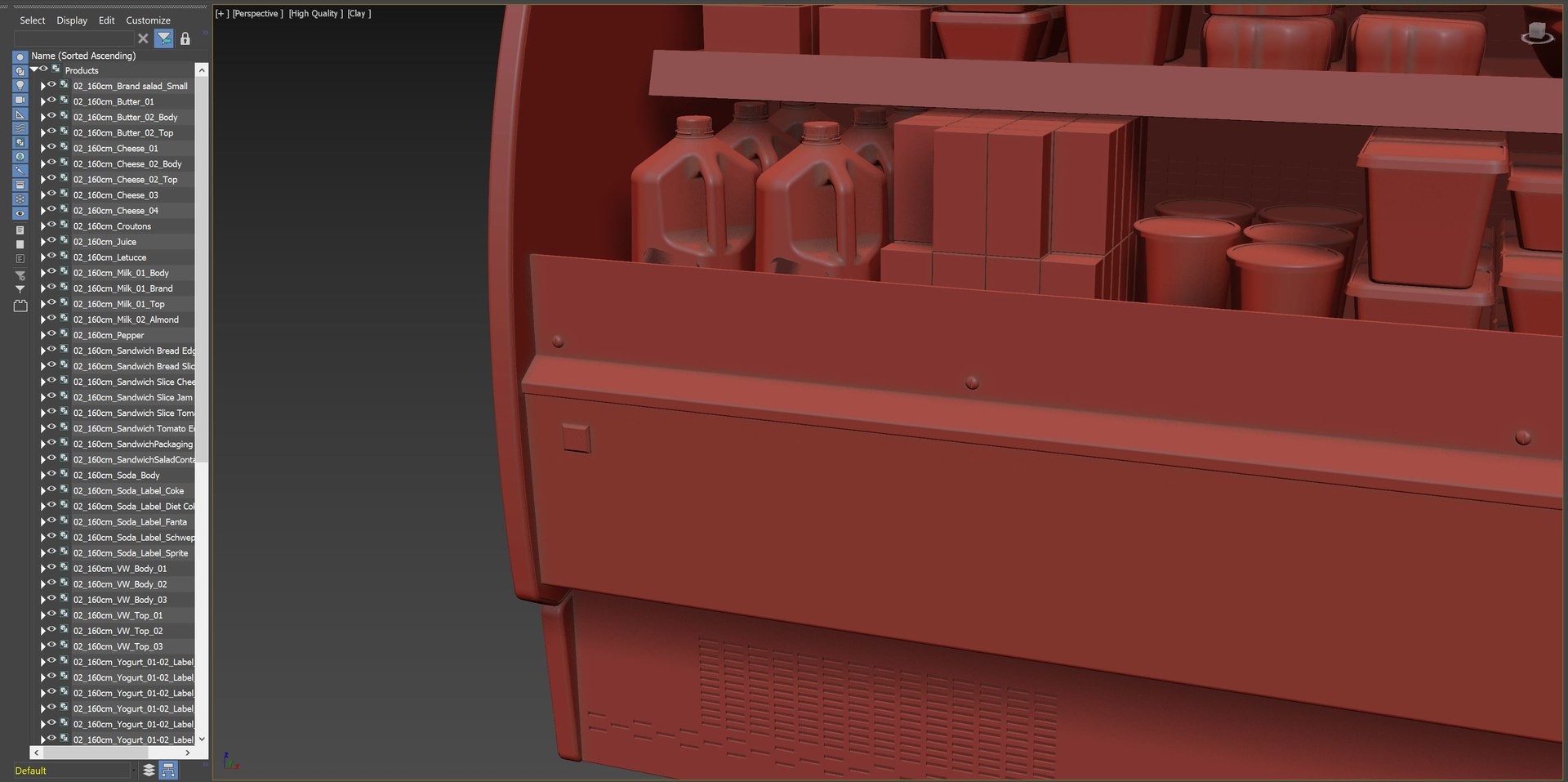Open the Customize menu
The image size is (1568, 782).
click(148, 20)
